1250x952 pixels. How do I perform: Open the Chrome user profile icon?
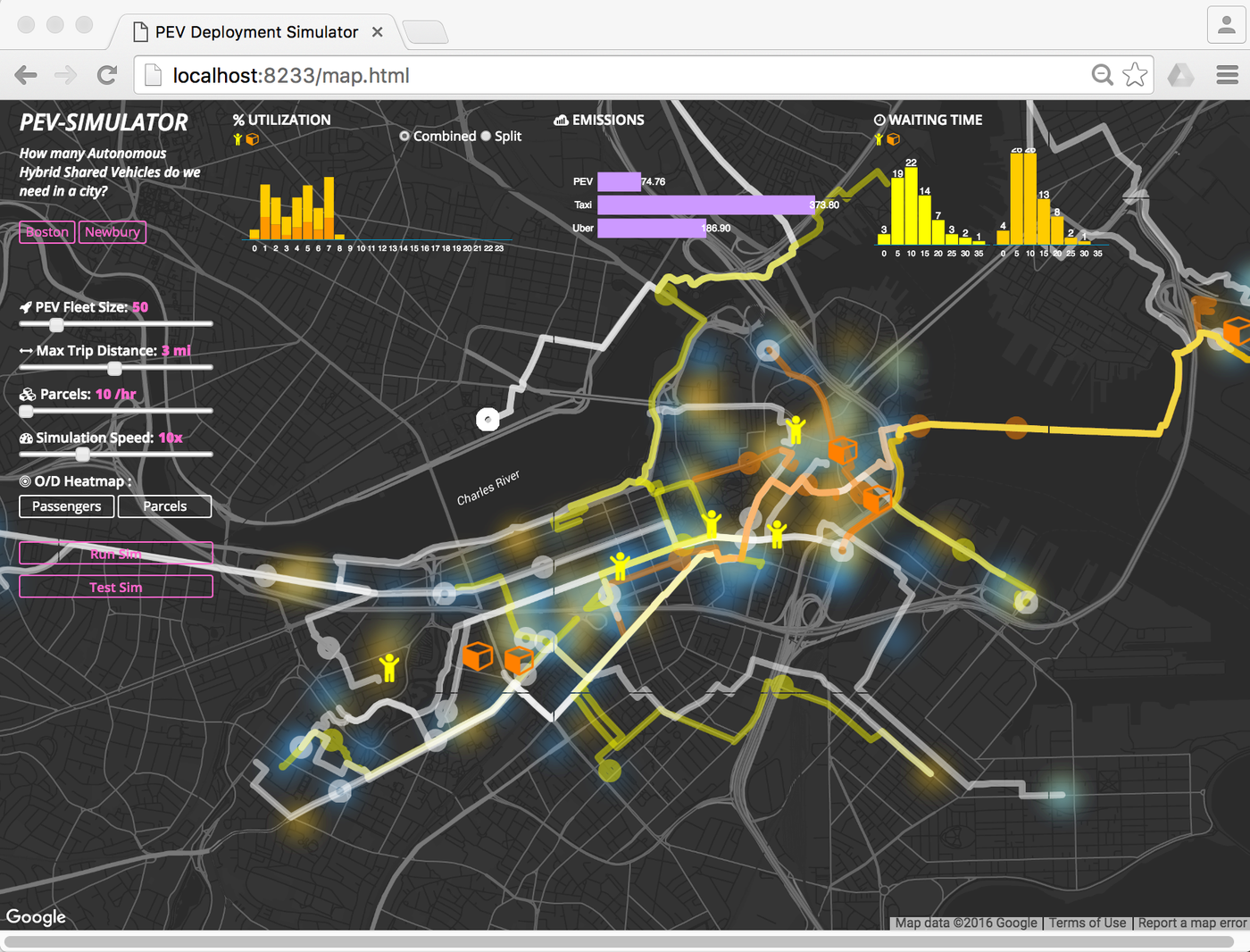1227,25
